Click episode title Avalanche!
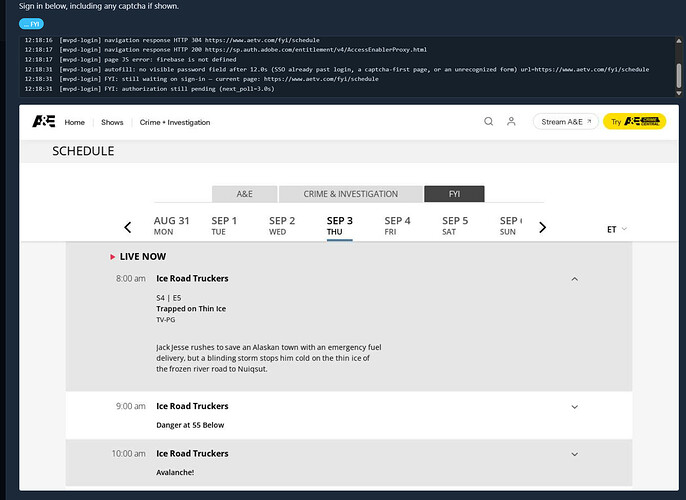This screenshot has width=686, height=500. (x=175, y=472)
